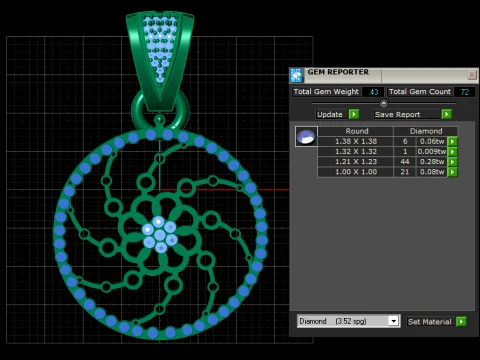Select the 1.21 X 1.23 size cell
The width and height of the screenshot is (480, 360).
pyautogui.click(x=356, y=162)
